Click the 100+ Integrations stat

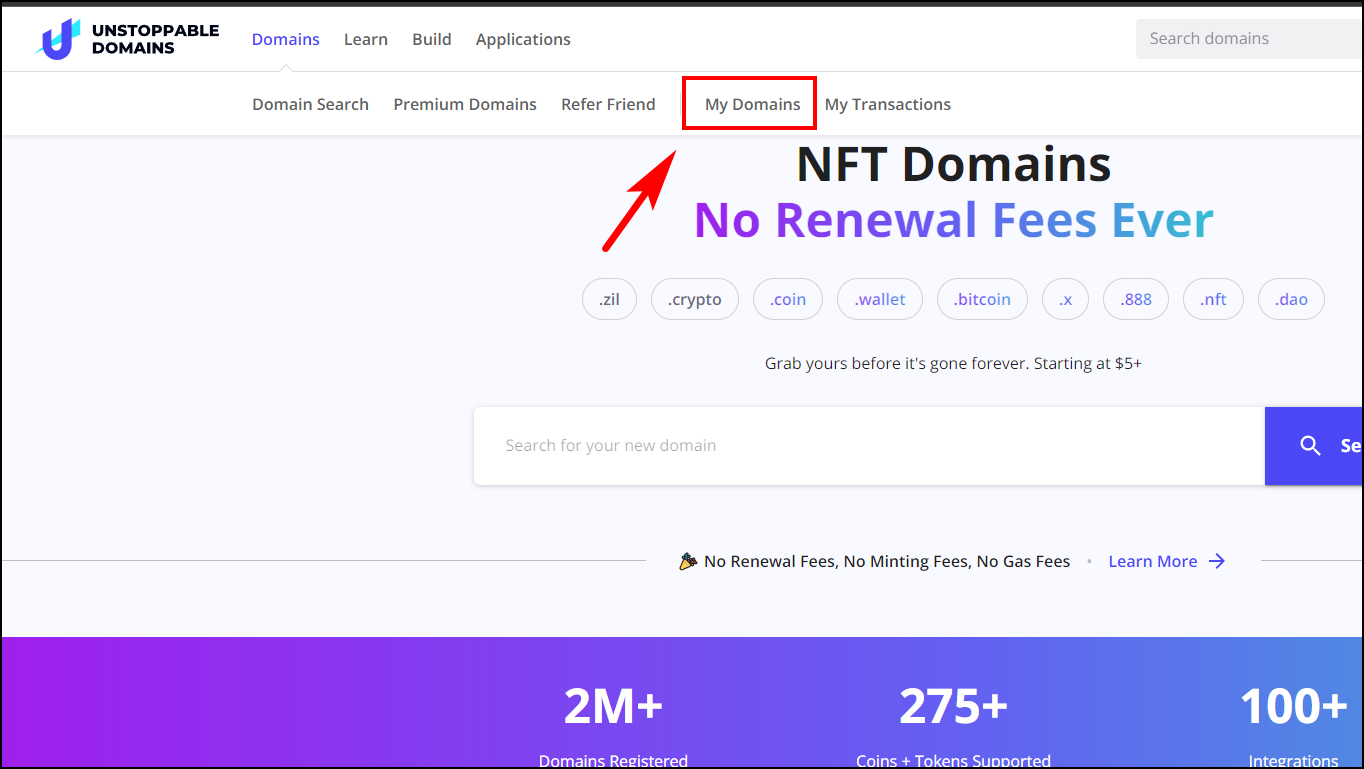pyautogui.click(x=1294, y=728)
